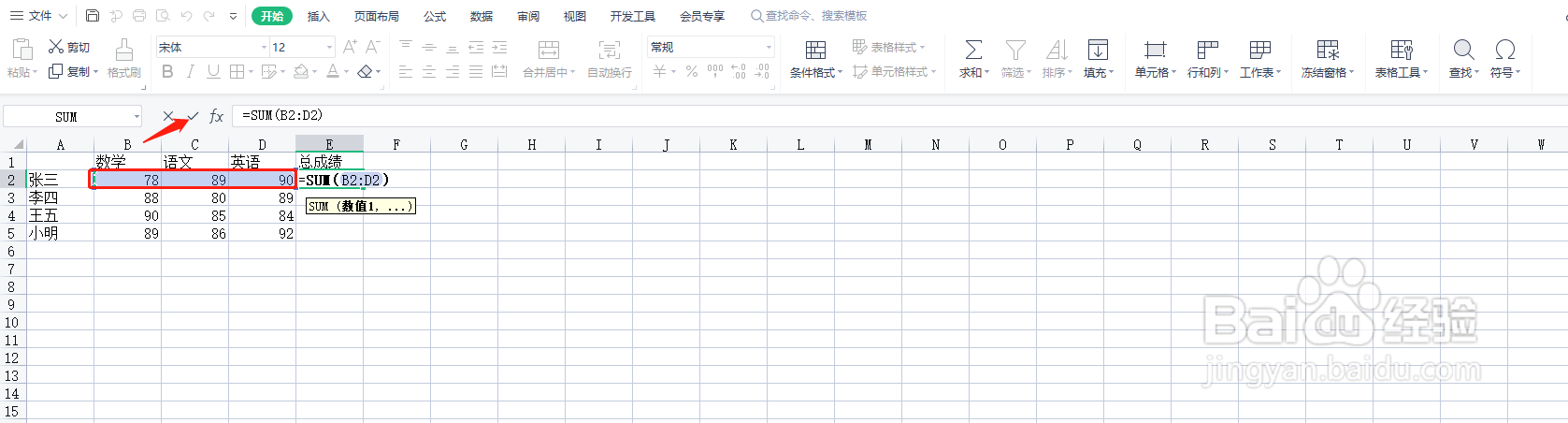Click the decrease decimal places icon
The image size is (1568, 423).
763,71
